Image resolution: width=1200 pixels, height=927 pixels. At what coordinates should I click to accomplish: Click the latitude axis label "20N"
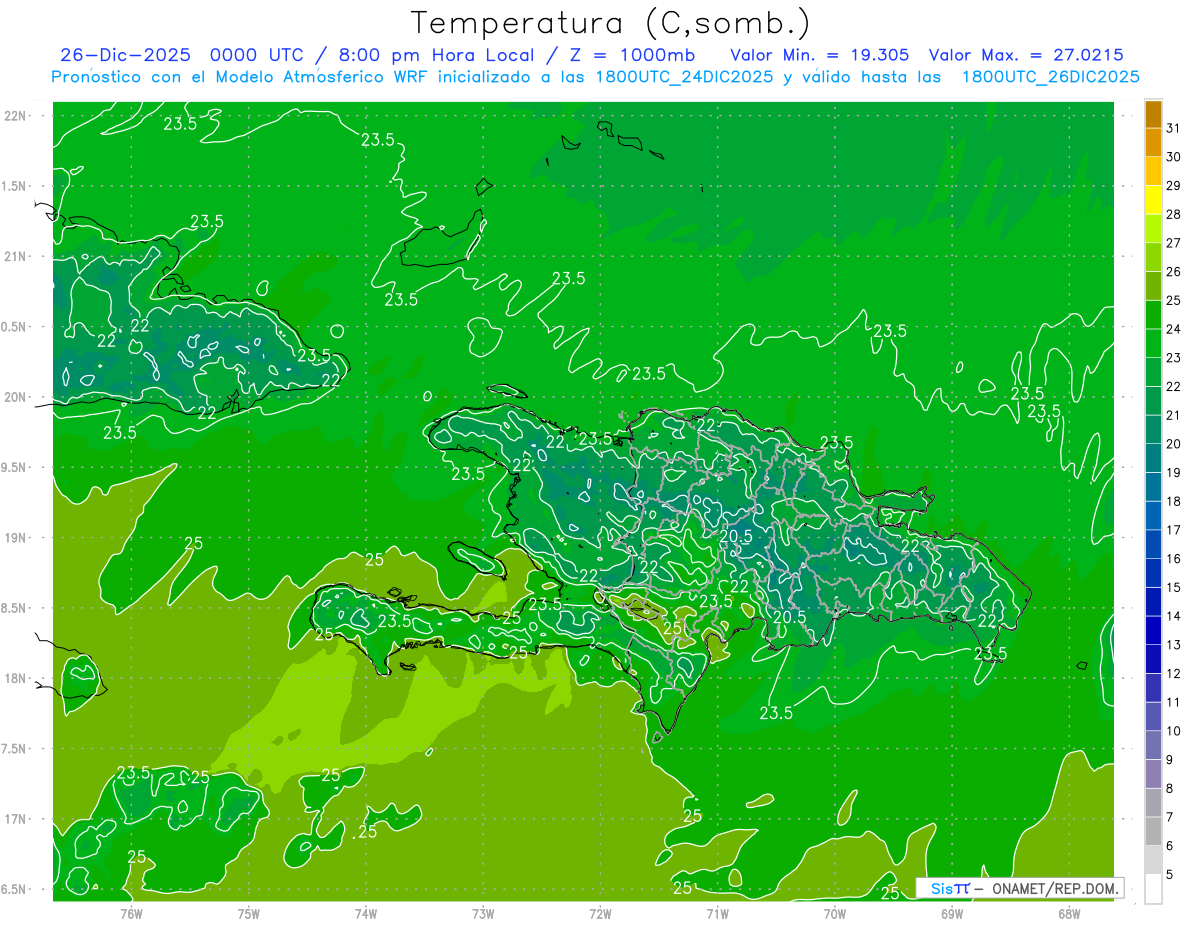pyautogui.click(x=17, y=397)
